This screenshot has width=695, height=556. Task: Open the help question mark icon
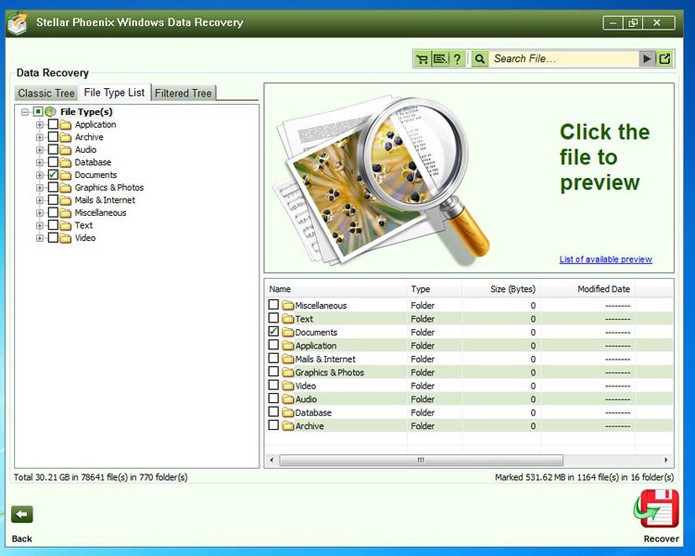[x=457, y=59]
